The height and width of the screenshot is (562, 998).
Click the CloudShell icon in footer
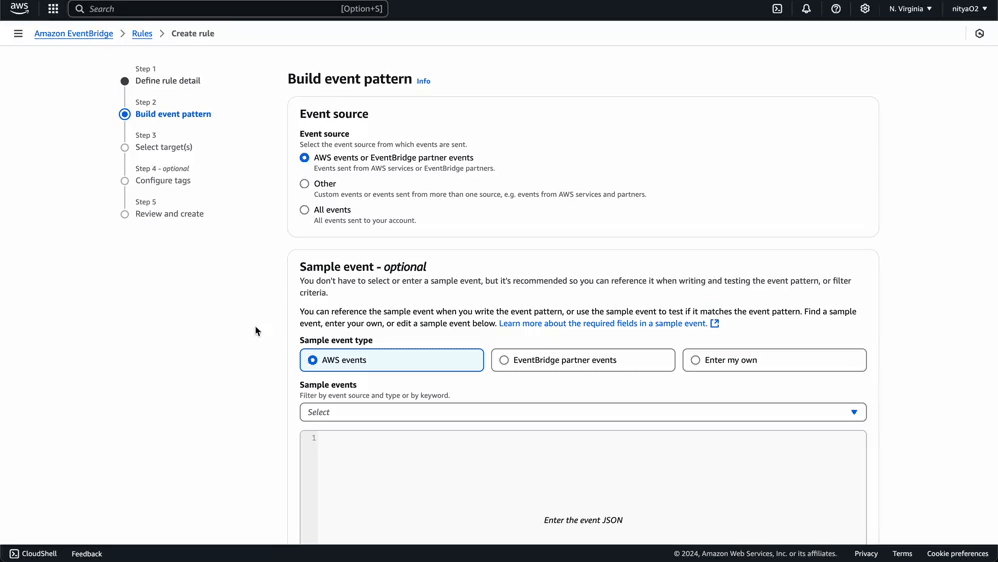click(14, 554)
